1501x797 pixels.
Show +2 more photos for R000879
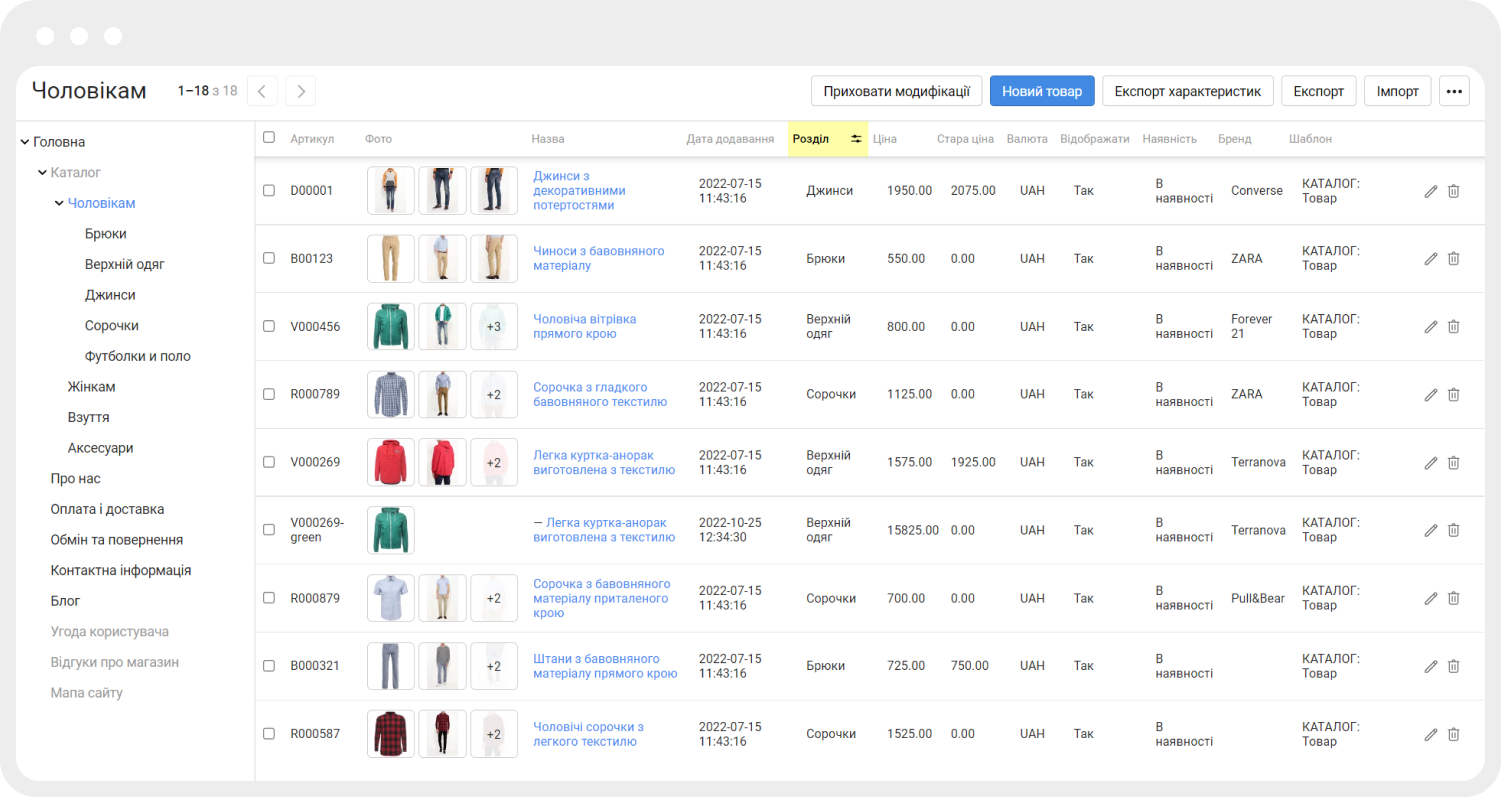pos(494,598)
